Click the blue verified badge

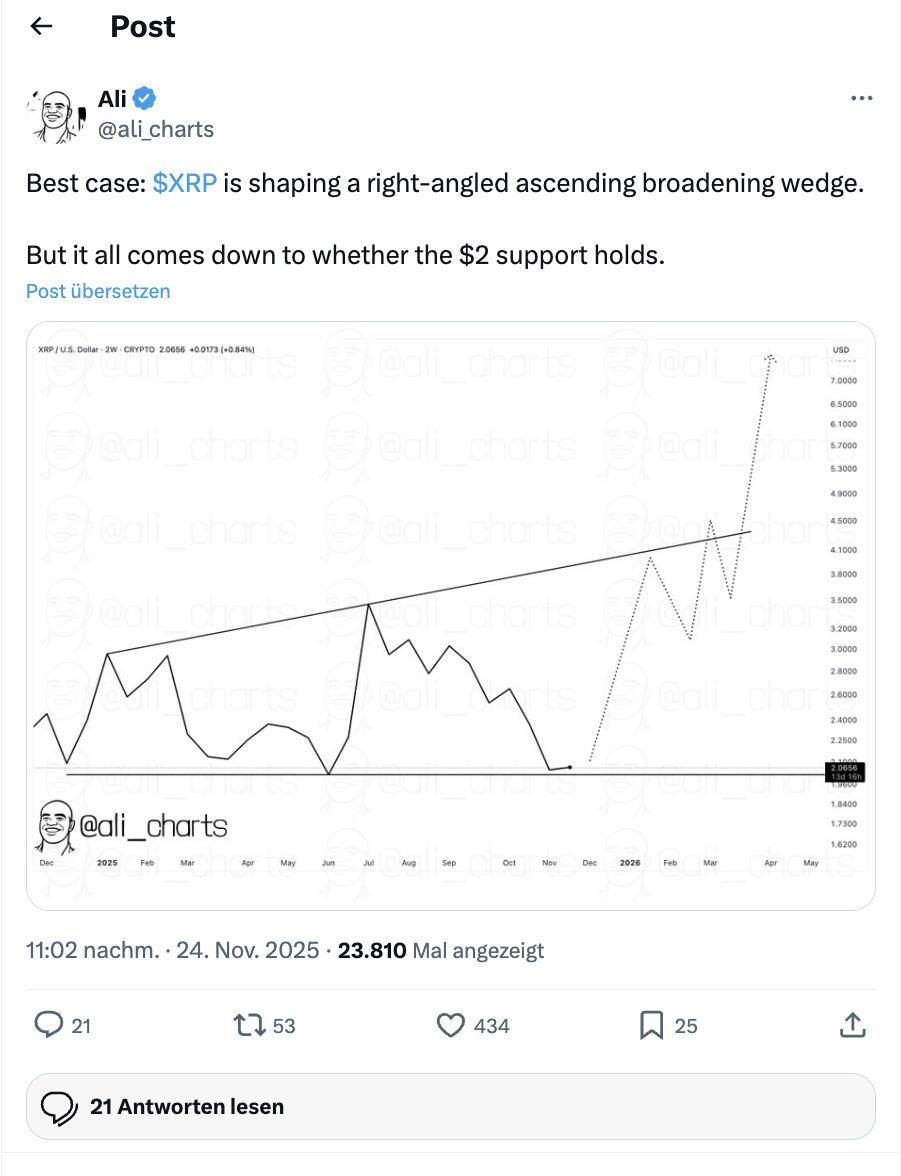[146, 98]
